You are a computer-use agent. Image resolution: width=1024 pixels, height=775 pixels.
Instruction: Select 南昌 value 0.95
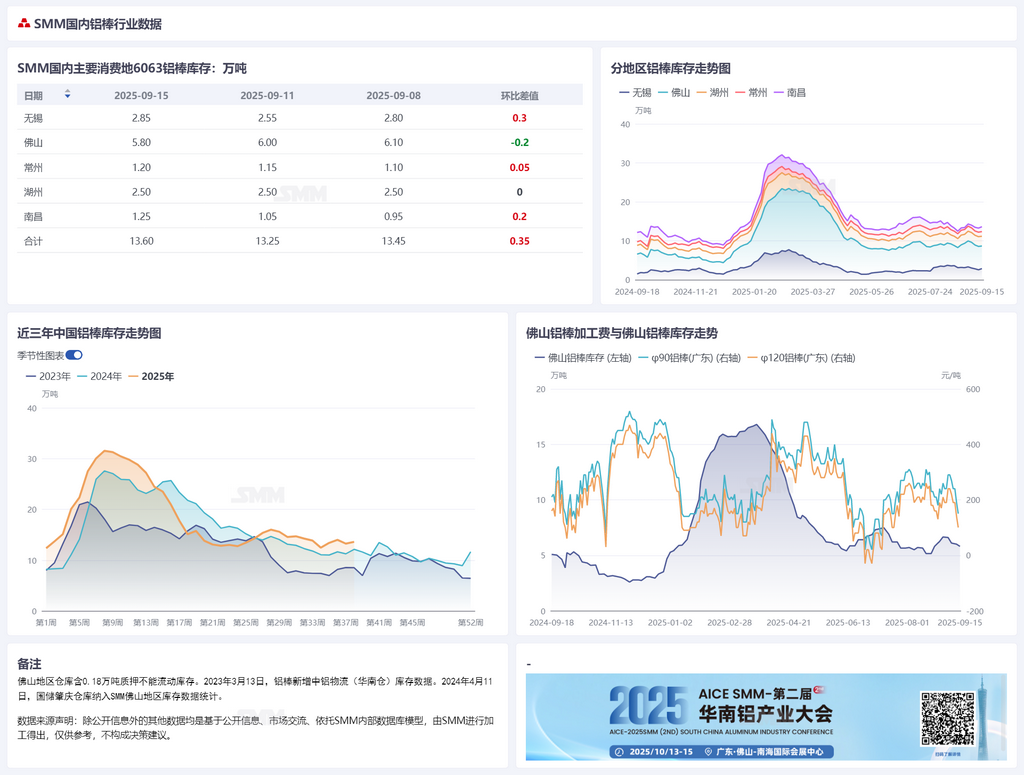click(x=393, y=216)
